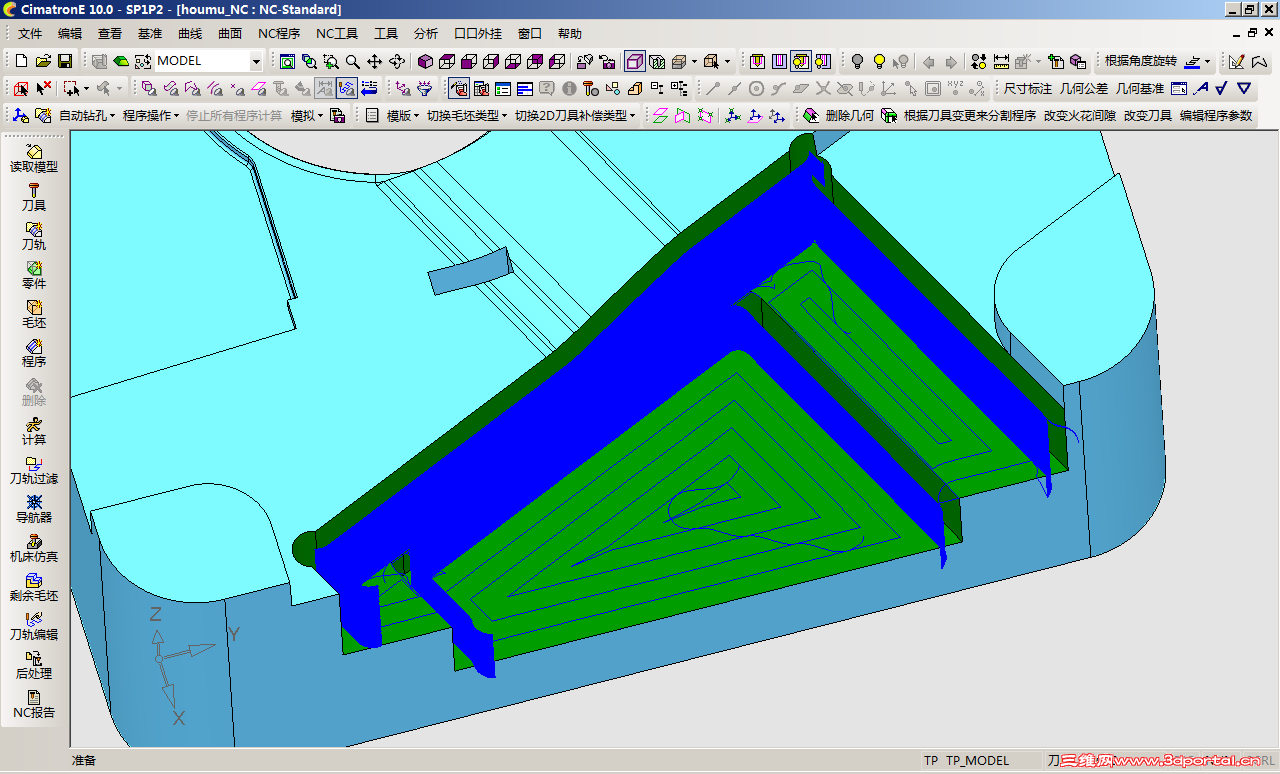Viewport: 1280px width, 774px height.
Task: Toggle the highlighted shaded-wireframe render mode button
Action: (x=634, y=61)
